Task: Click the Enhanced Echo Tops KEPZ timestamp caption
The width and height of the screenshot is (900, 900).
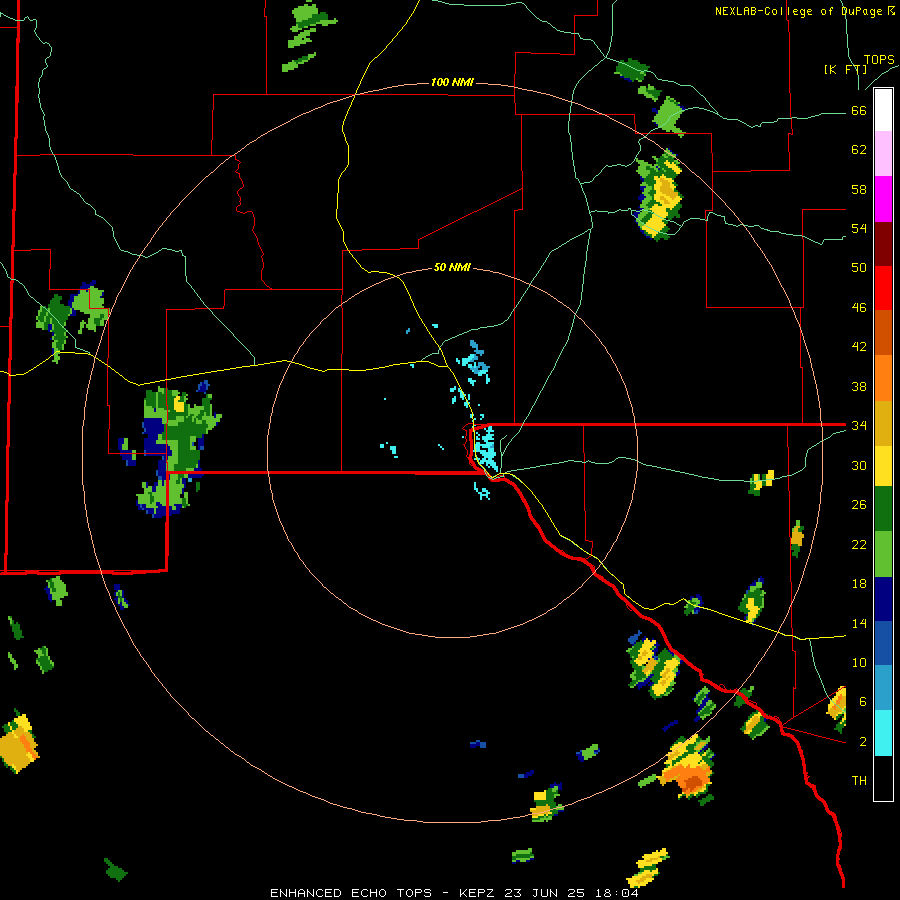Action: click(454, 893)
